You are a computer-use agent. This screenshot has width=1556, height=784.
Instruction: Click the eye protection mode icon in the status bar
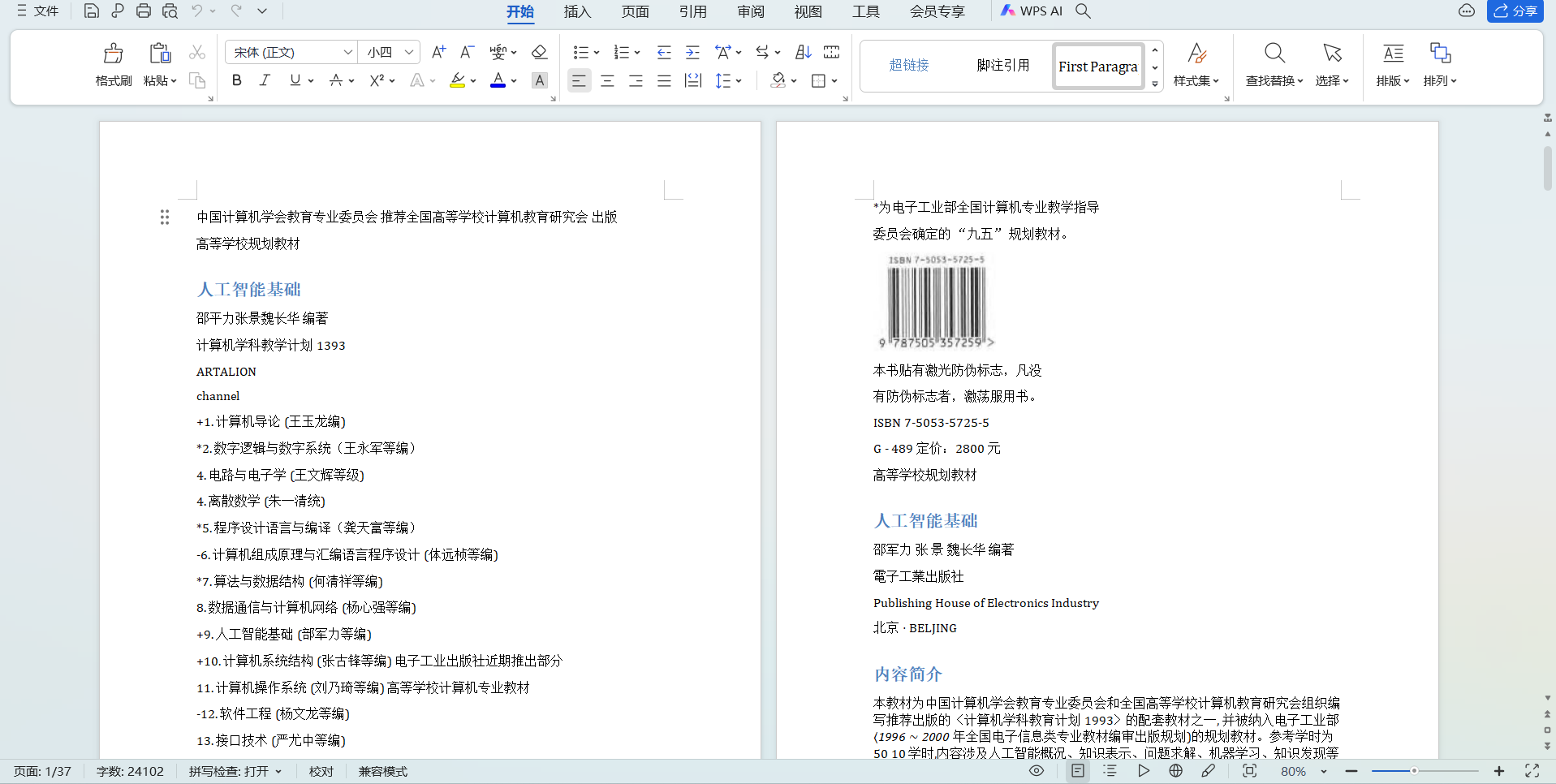(1037, 771)
